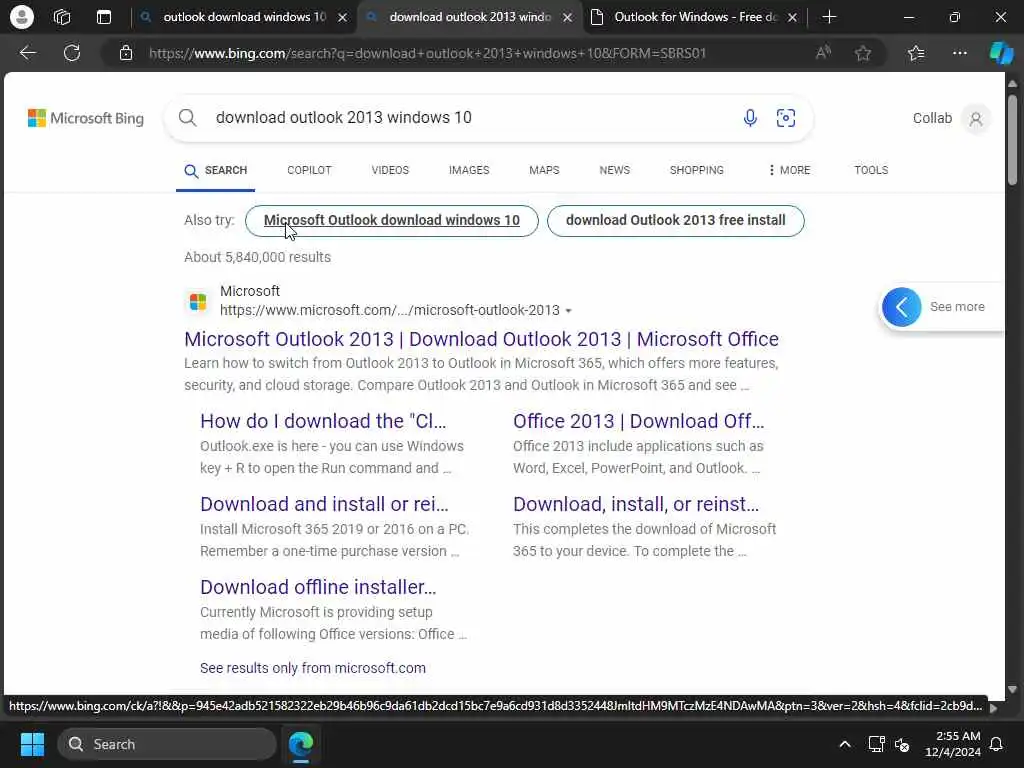
Task: Open the notifications bell icon
Action: pyautogui.click(x=997, y=744)
